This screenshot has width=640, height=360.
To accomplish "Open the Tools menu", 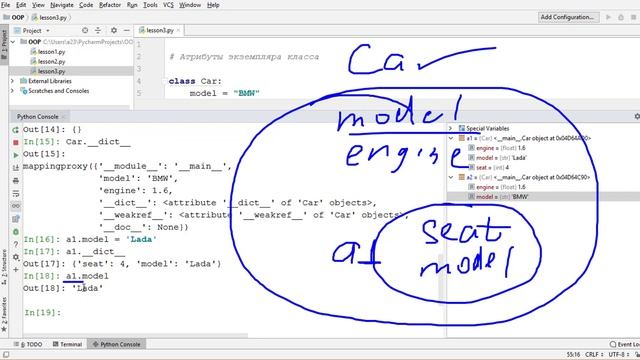I will (x=150, y=5).
